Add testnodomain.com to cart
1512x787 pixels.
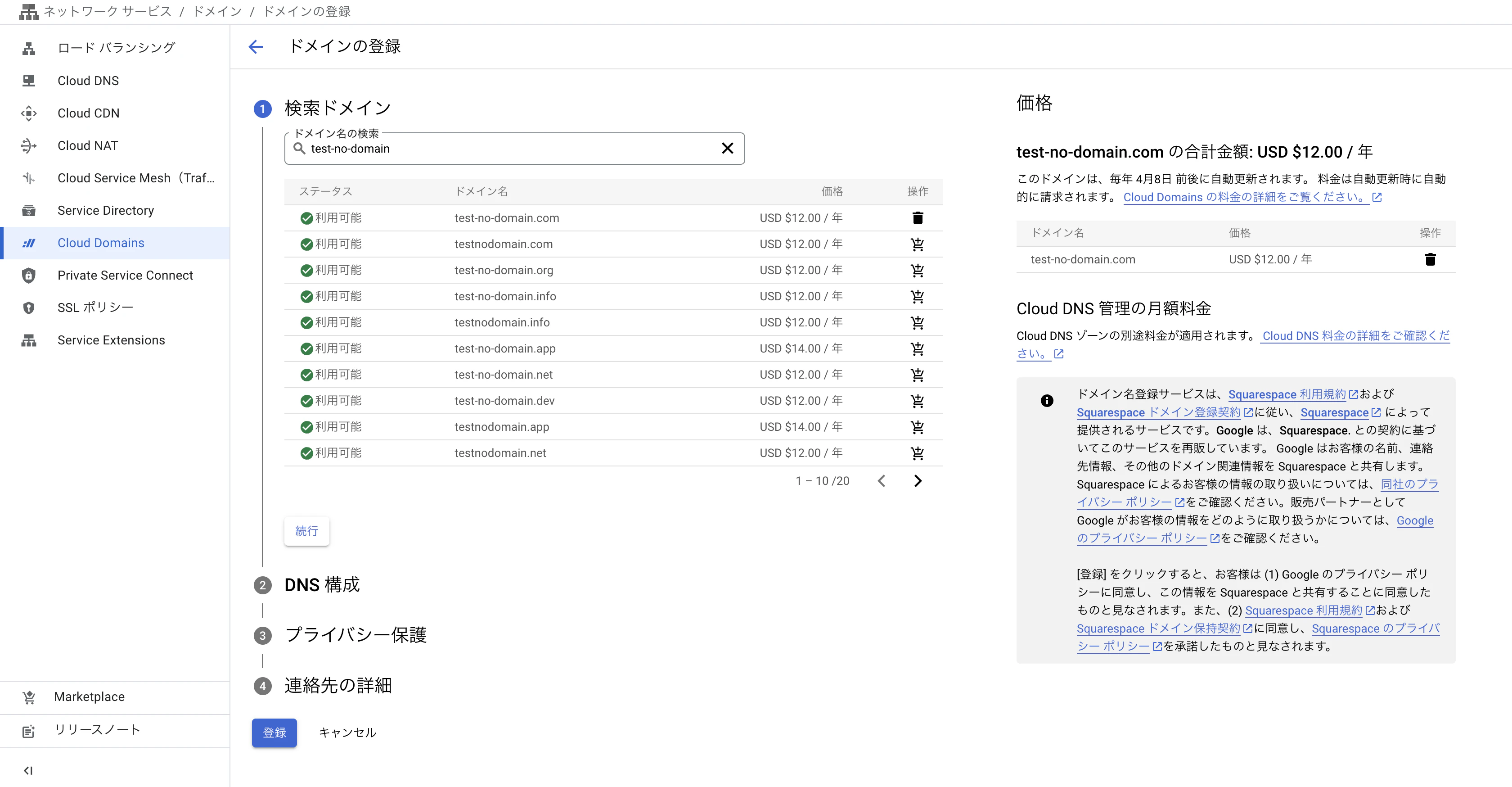click(918, 244)
